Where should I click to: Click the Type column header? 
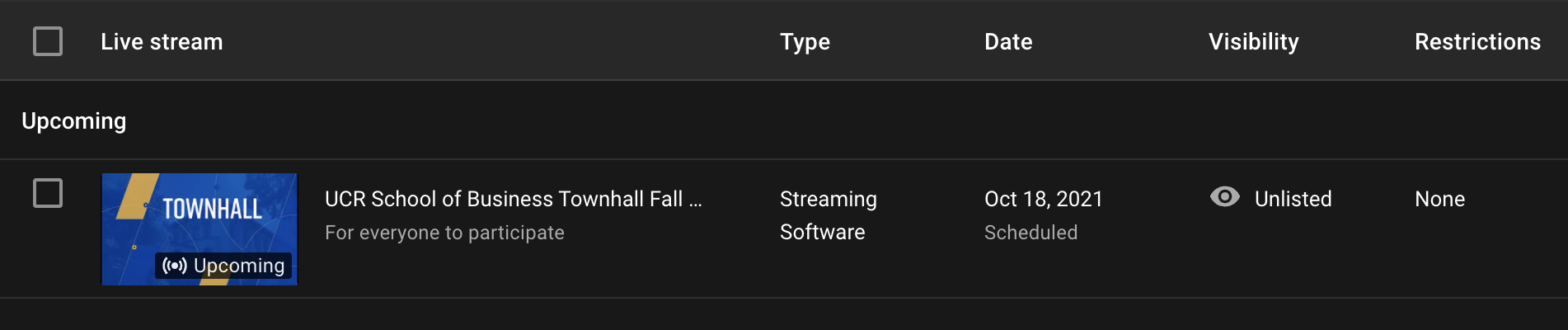point(805,42)
